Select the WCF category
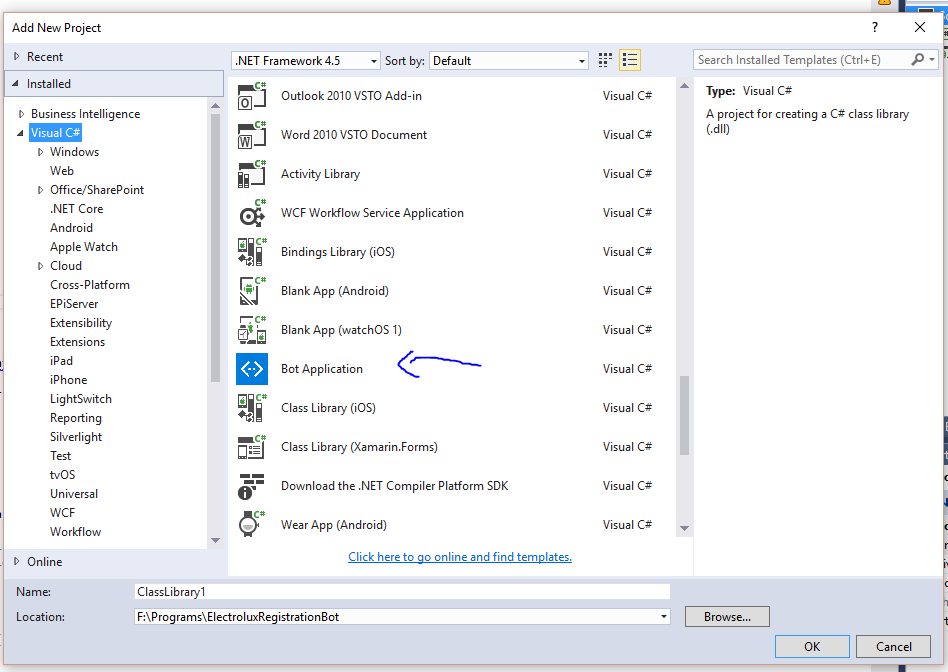The image size is (948, 672). (x=62, y=513)
